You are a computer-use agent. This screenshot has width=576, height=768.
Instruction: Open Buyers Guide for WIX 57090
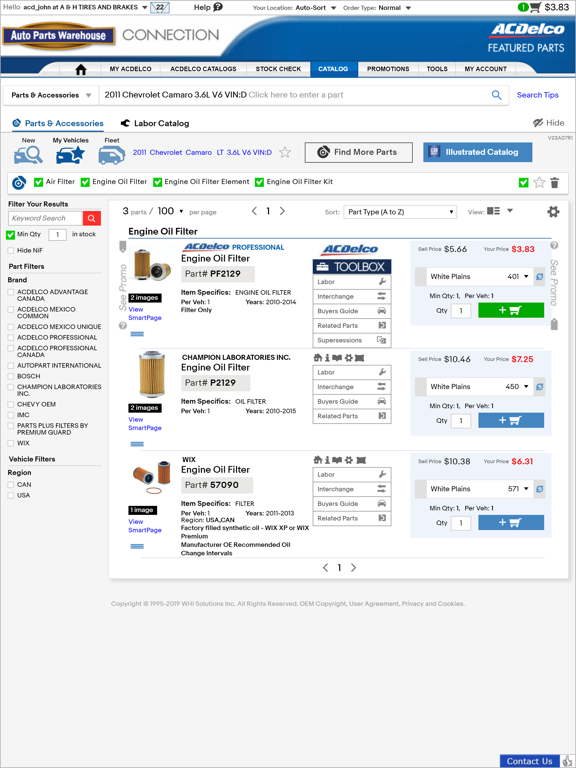click(x=352, y=504)
